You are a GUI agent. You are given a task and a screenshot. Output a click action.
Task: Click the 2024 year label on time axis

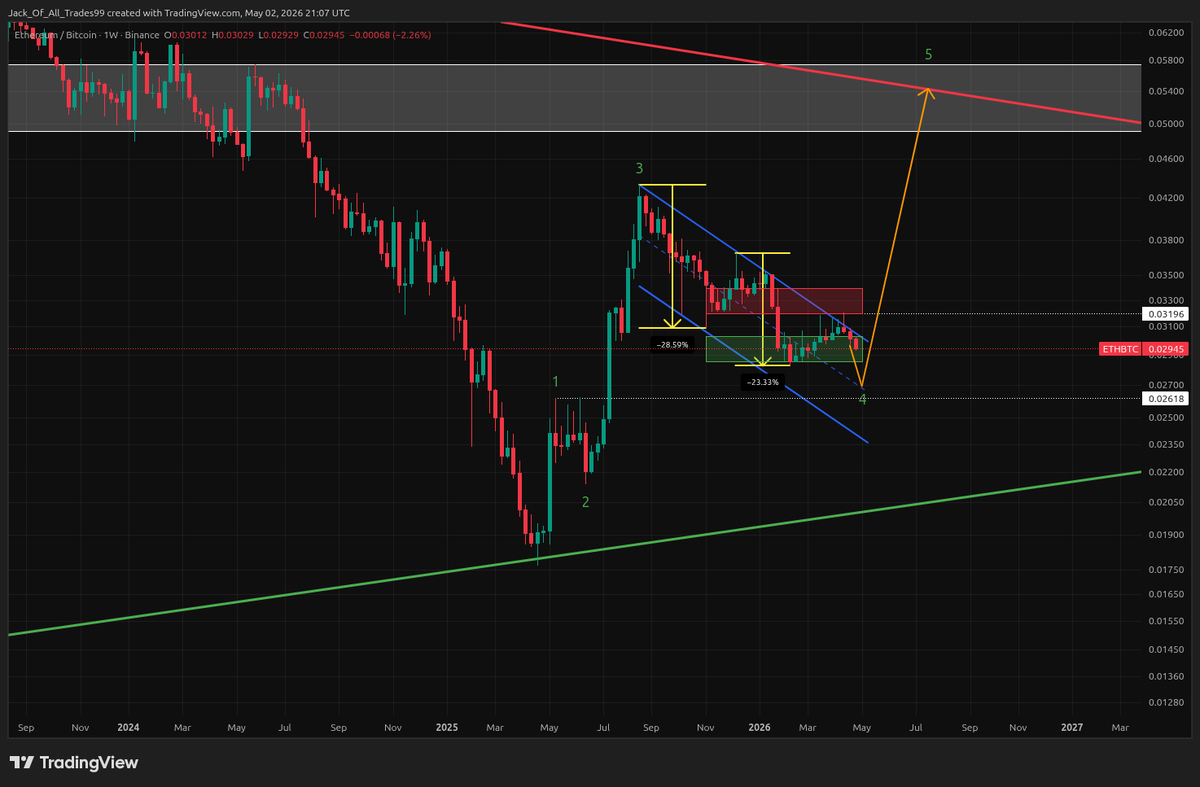pyautogui.click(x=127, y=729)
